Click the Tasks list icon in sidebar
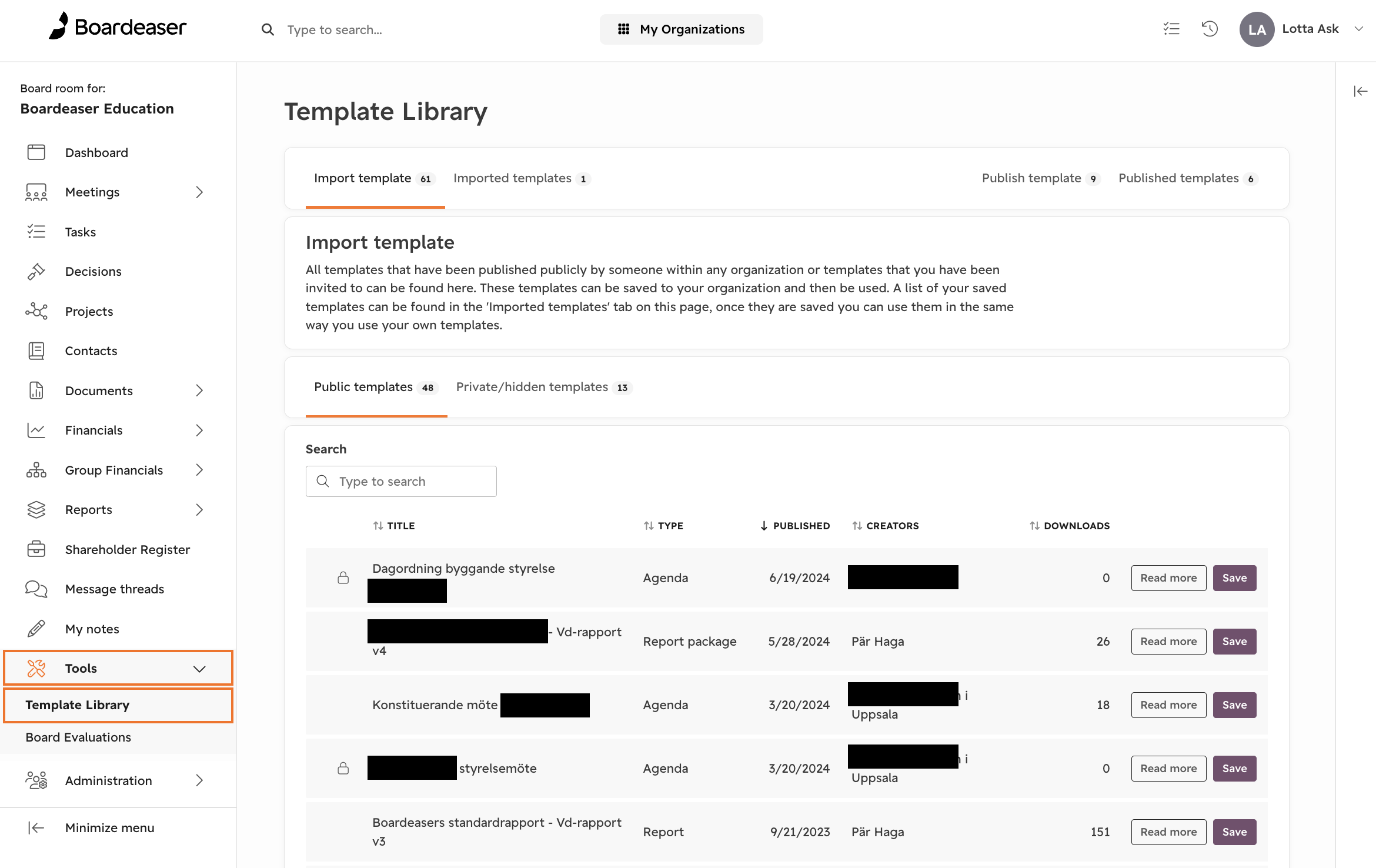This screenshot has width=1376, height=868. click(x=36, y=232)
